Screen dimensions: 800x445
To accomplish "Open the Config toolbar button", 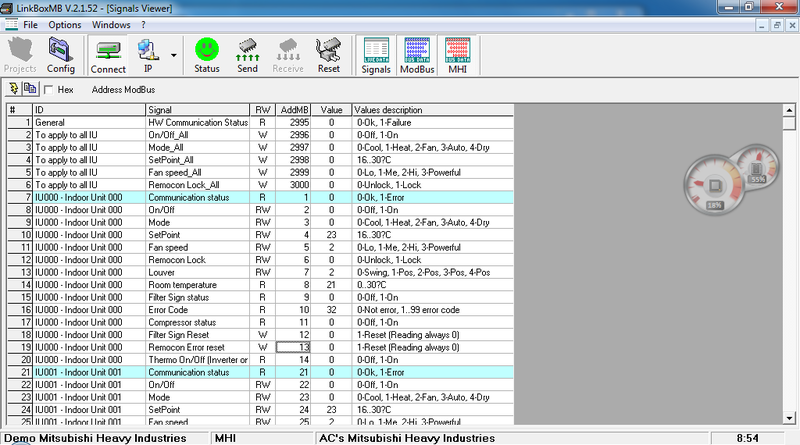I will (61, 54).
